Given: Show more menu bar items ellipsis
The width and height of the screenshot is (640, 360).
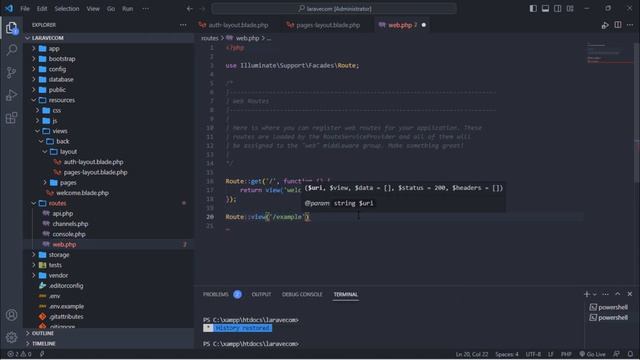Looking at the screenshot, I should pyautogui.click(x=145, y=9).
